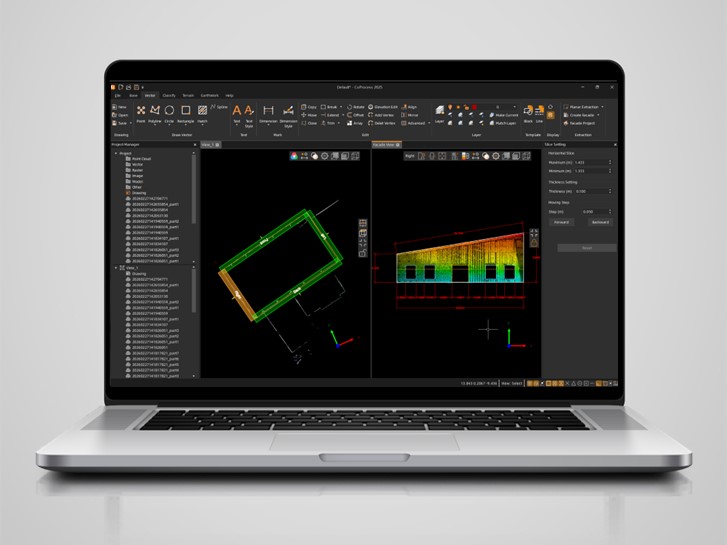Click the Match Layer button
The width and height of the screenshot is (727, 545).
click(503, 123)
